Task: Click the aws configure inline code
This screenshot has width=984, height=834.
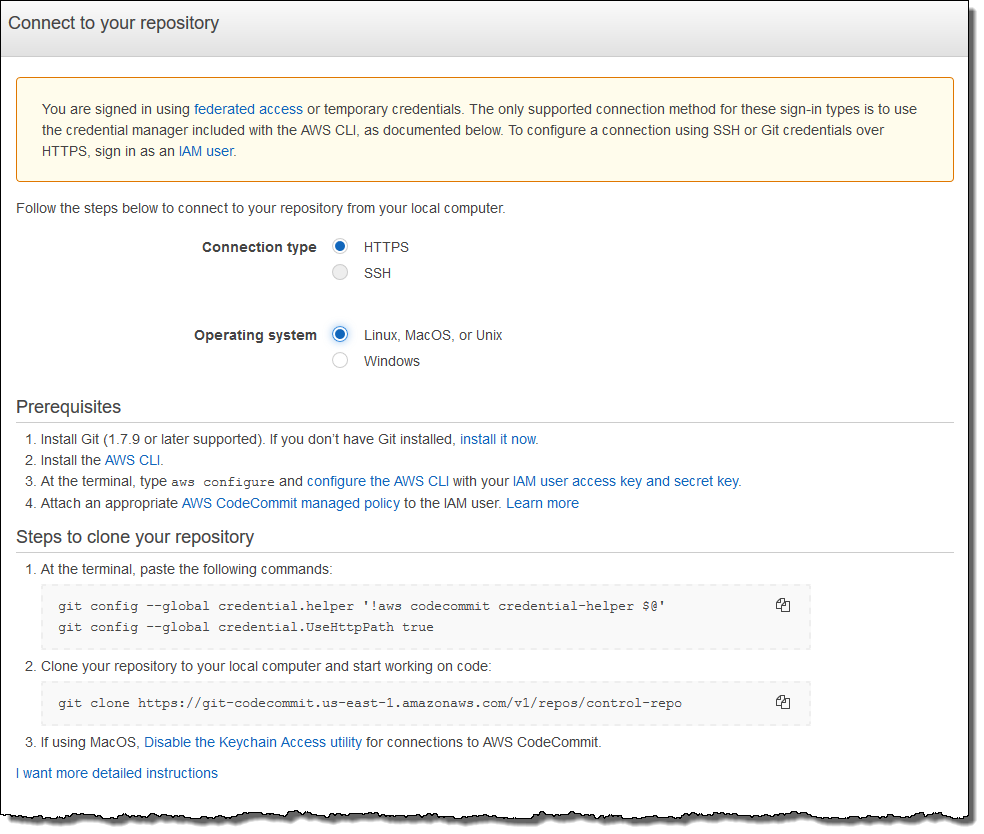Action: pos(223,482)
